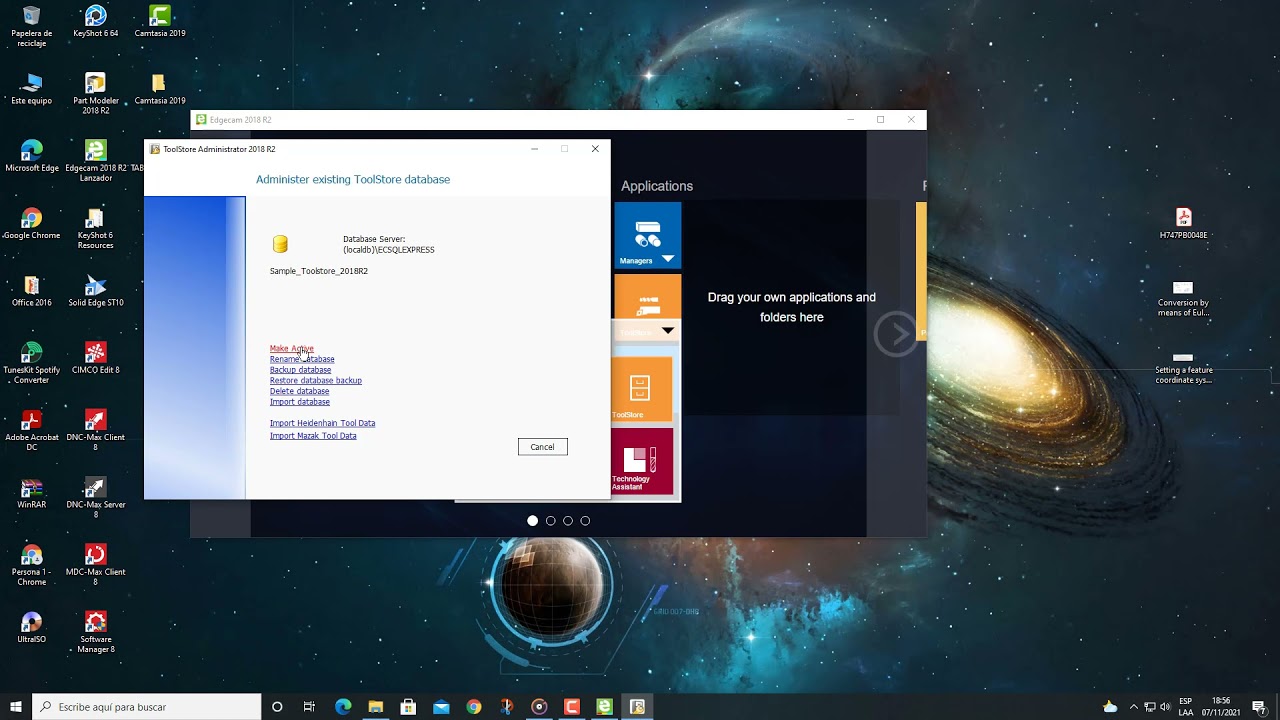
Task: Open the KeyShot 6 64 desktop shortcut
Action: (95, 16)
